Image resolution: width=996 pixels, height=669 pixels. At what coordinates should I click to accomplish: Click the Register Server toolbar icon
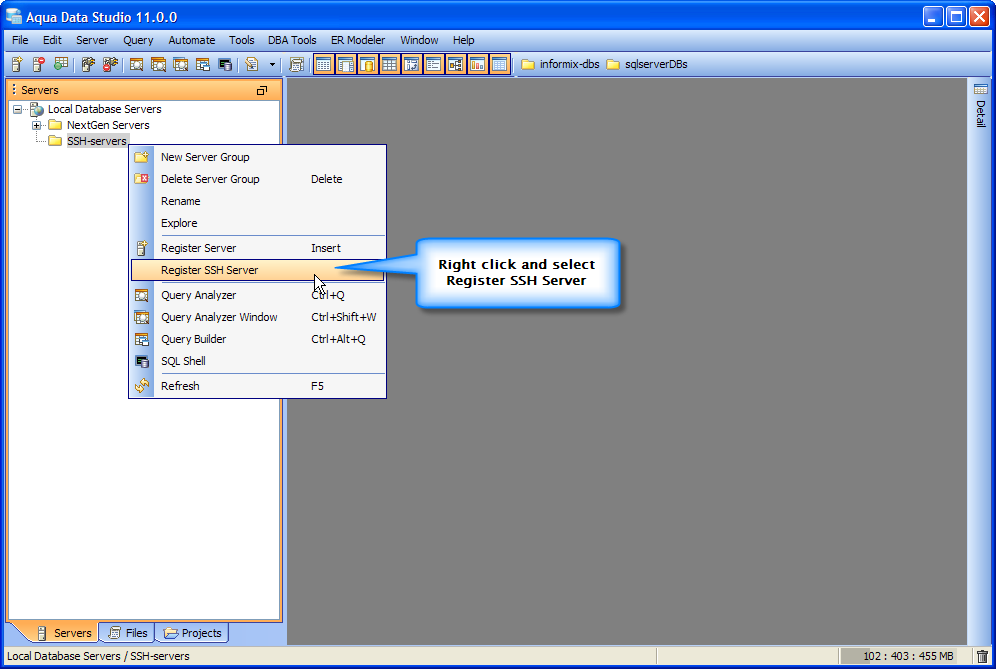coord(17,64)
